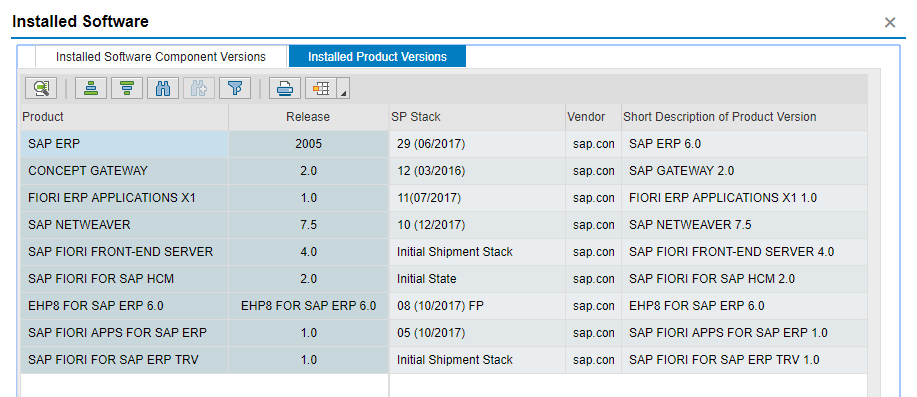Select the Release column header
917x397 pixels.
click(x=308, y=117)
